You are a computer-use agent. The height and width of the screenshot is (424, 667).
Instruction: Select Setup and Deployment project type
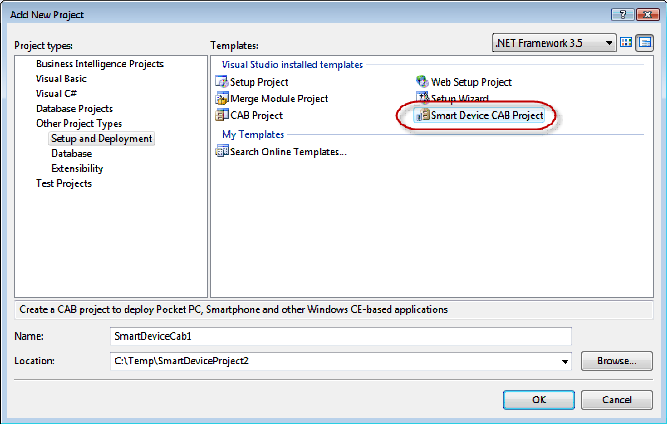(x=101, y=139)
